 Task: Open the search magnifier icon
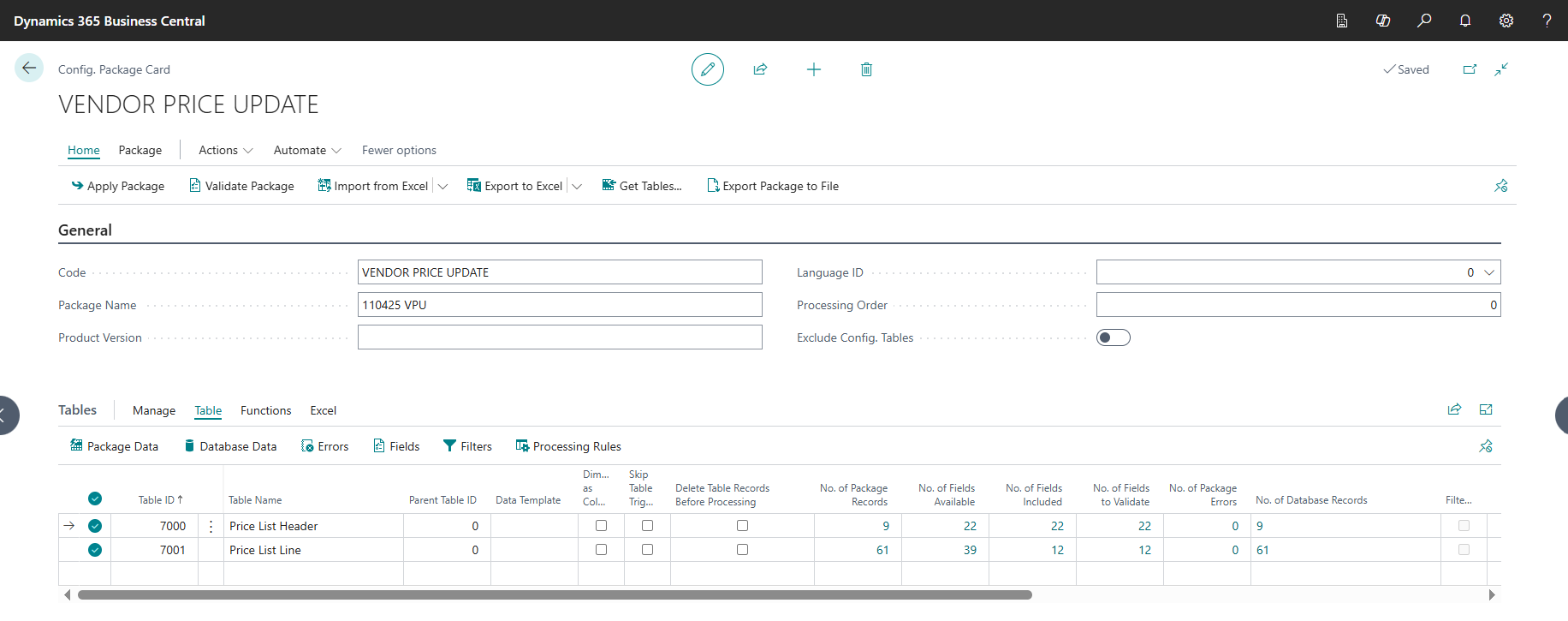(x=1424, y=21)
